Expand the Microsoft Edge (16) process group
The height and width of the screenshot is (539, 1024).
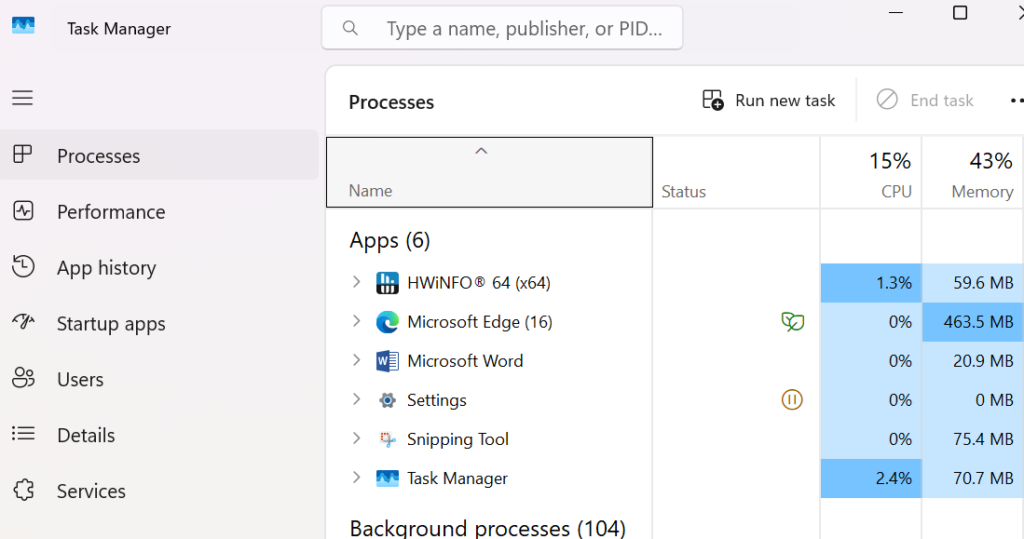[x=357, y=321]
